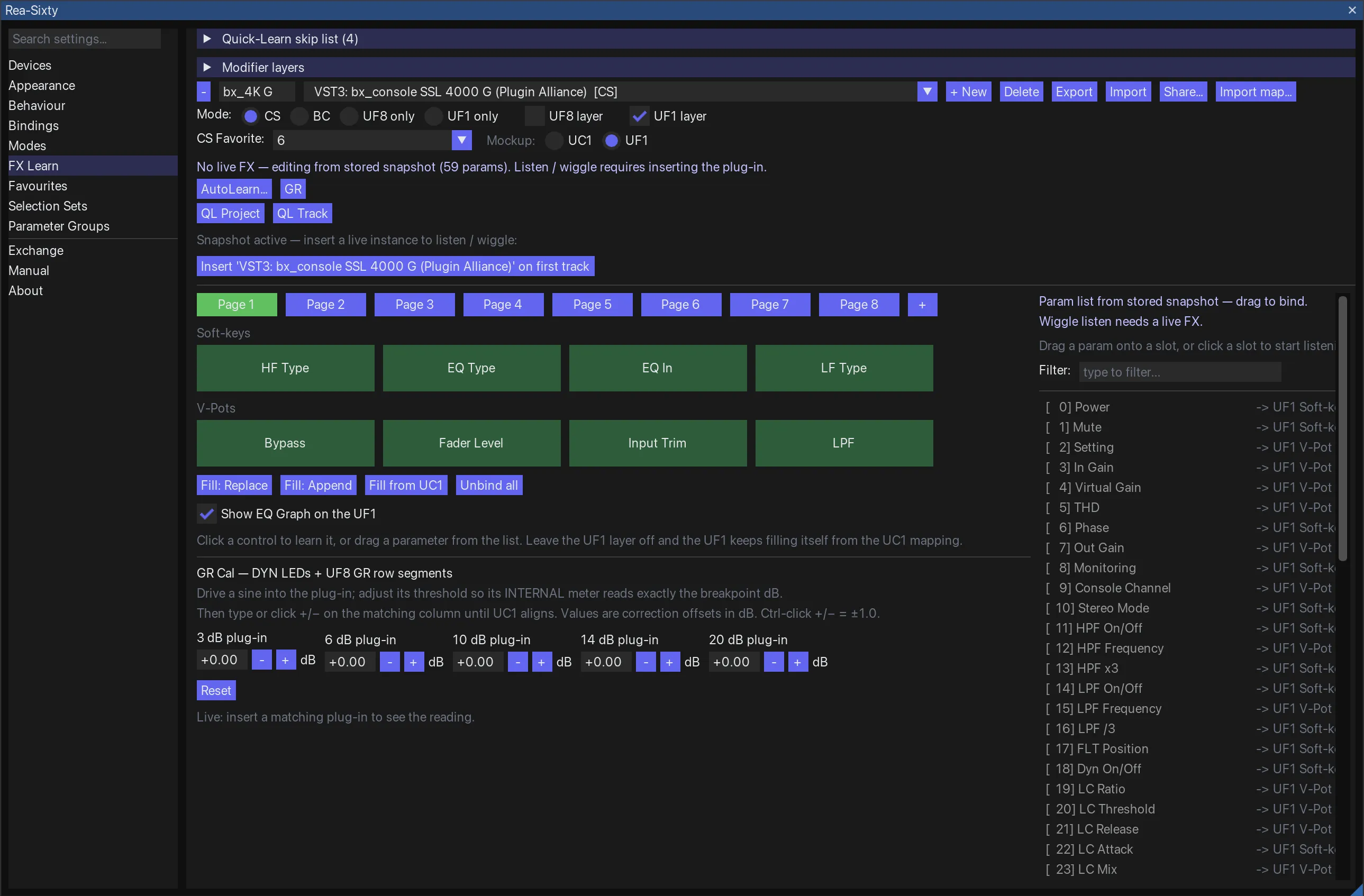Viewport: 1364px width, 896px height.
Task: Click the Delete mapping button
Action: (x=1021, y=92)
